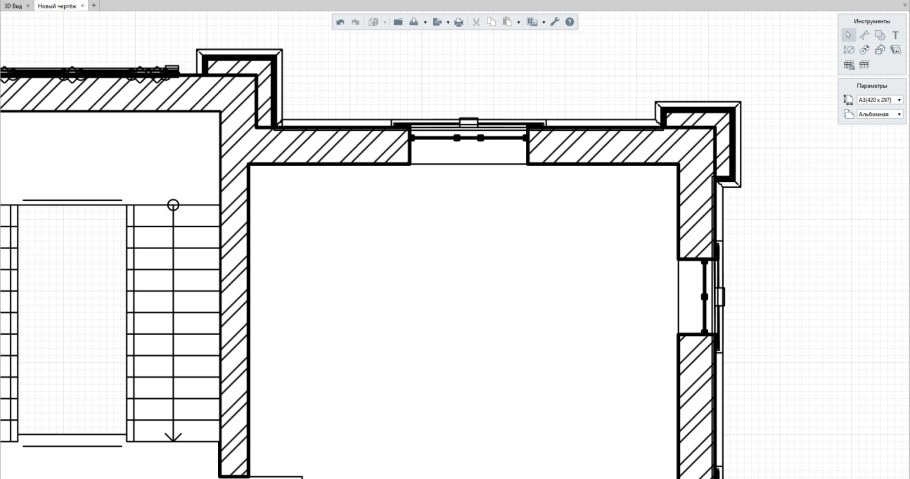Expand the Альбомная orientation dropdown
The width and height of the screenshot is (910, 479).
pyautogui.click(x=879, y=115)
